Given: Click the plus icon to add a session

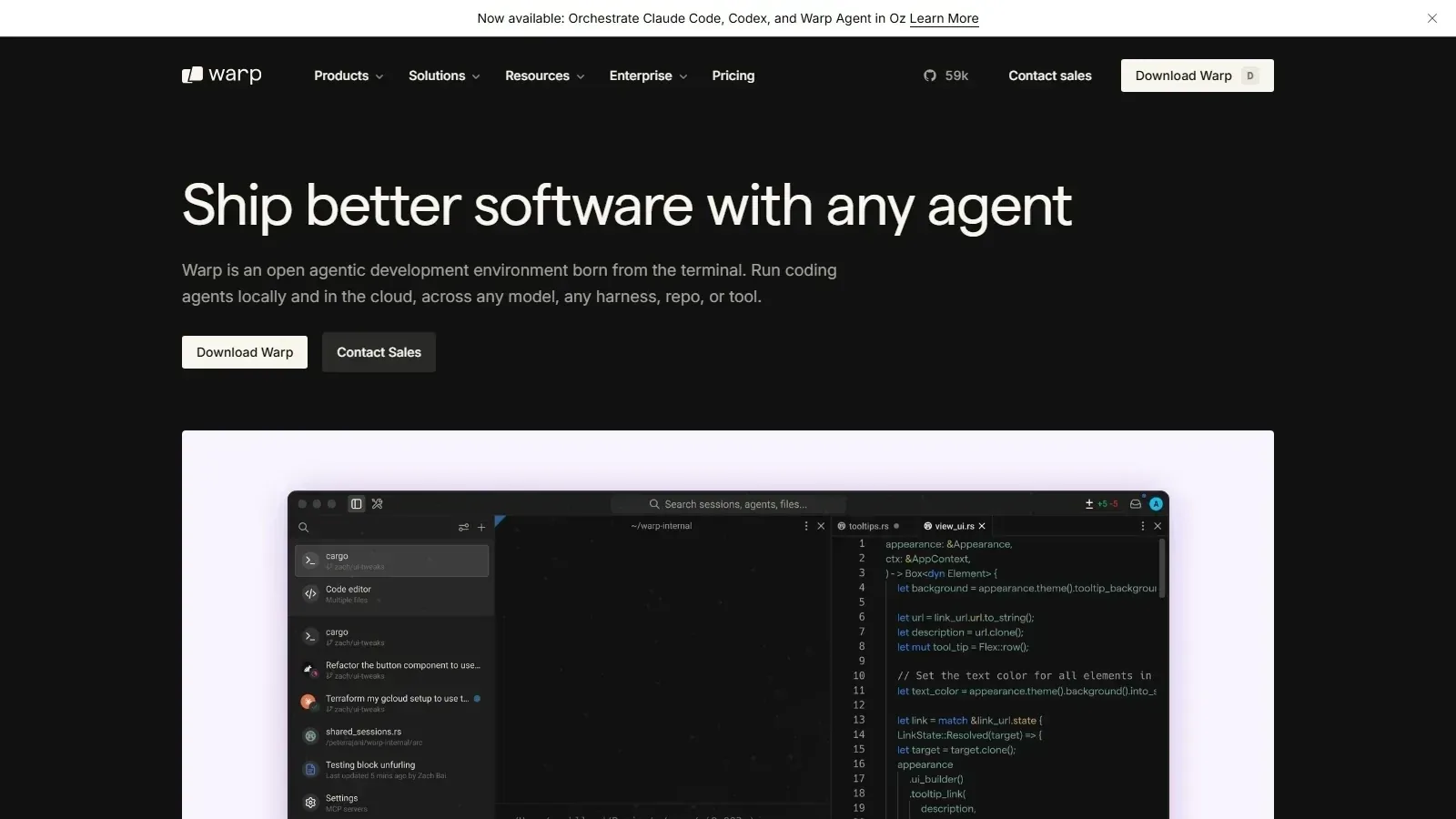Looking at the screenshot, I should point(481,527).
